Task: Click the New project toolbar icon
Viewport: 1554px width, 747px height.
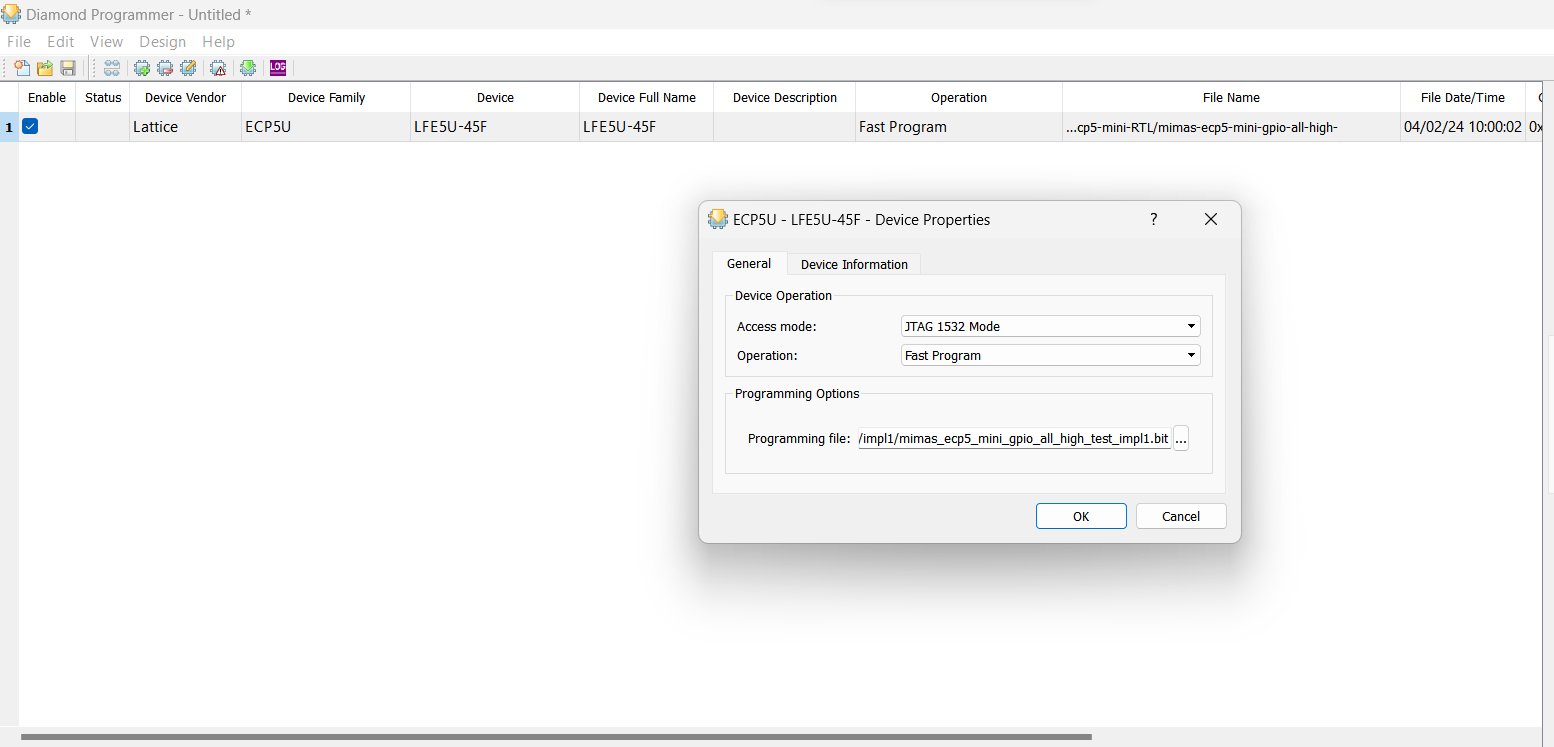Action: click(x=21, y=68)
